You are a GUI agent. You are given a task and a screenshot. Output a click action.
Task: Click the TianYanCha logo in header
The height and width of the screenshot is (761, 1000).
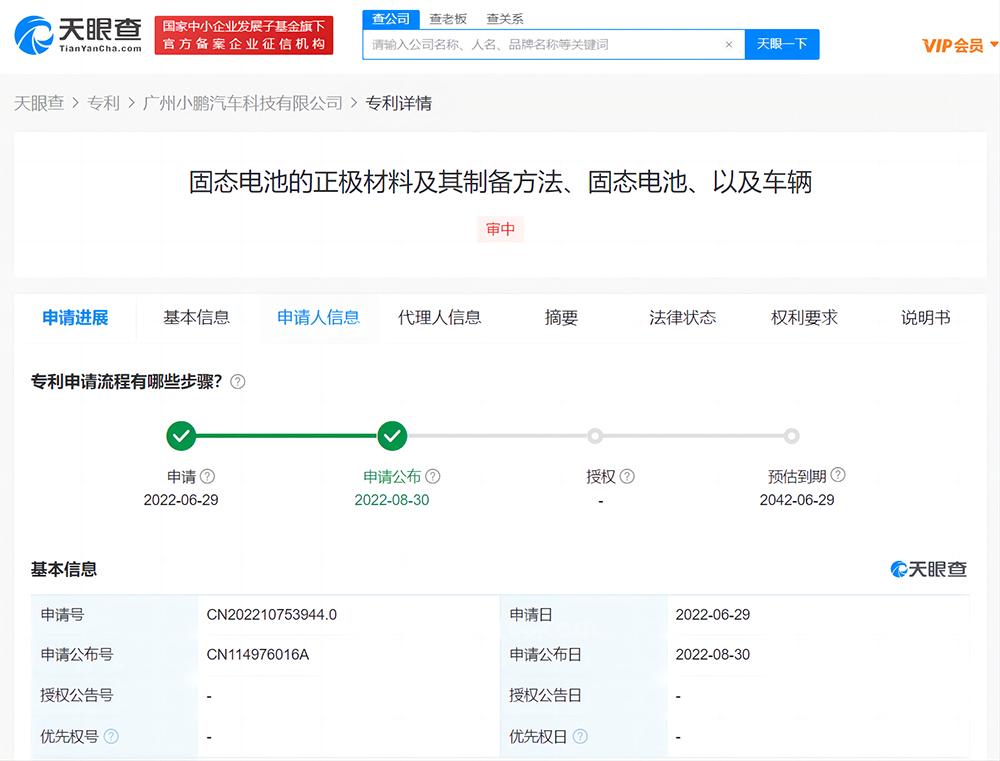click(78, 35)
